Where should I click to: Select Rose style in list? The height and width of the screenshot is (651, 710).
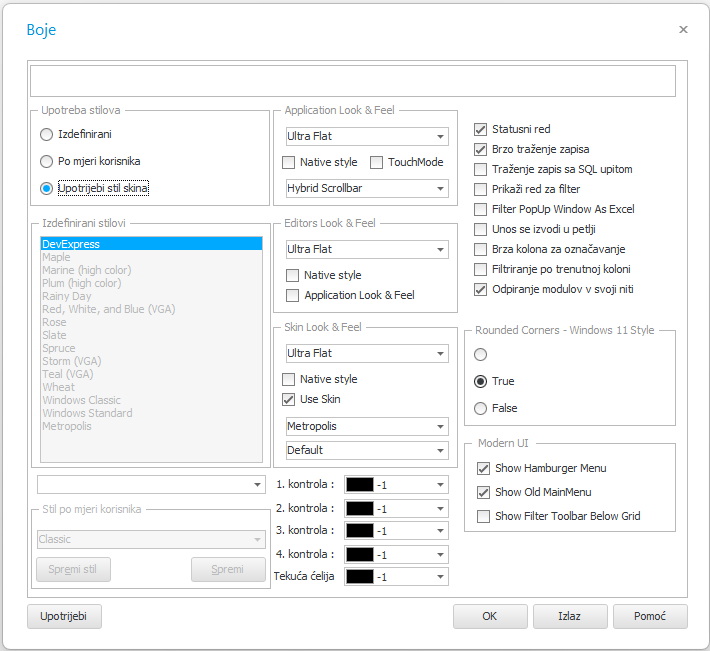coord(151,322)
